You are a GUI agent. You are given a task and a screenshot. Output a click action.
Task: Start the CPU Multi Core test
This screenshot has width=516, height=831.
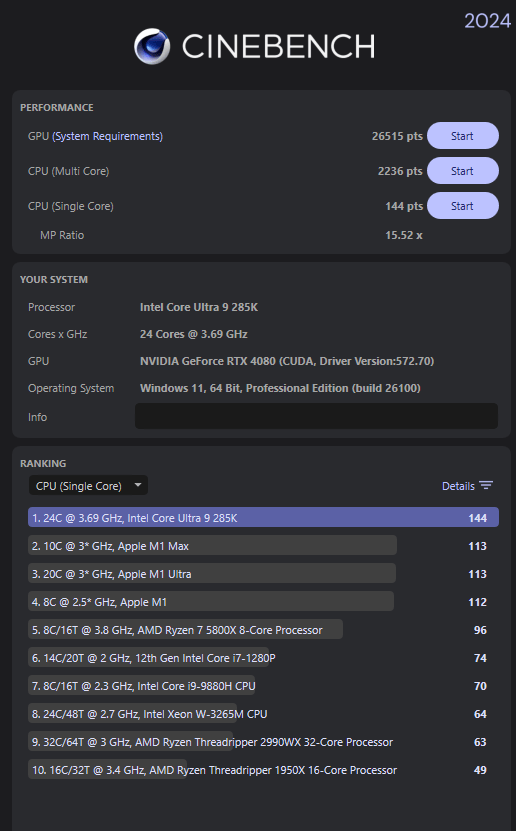point(462,171)
